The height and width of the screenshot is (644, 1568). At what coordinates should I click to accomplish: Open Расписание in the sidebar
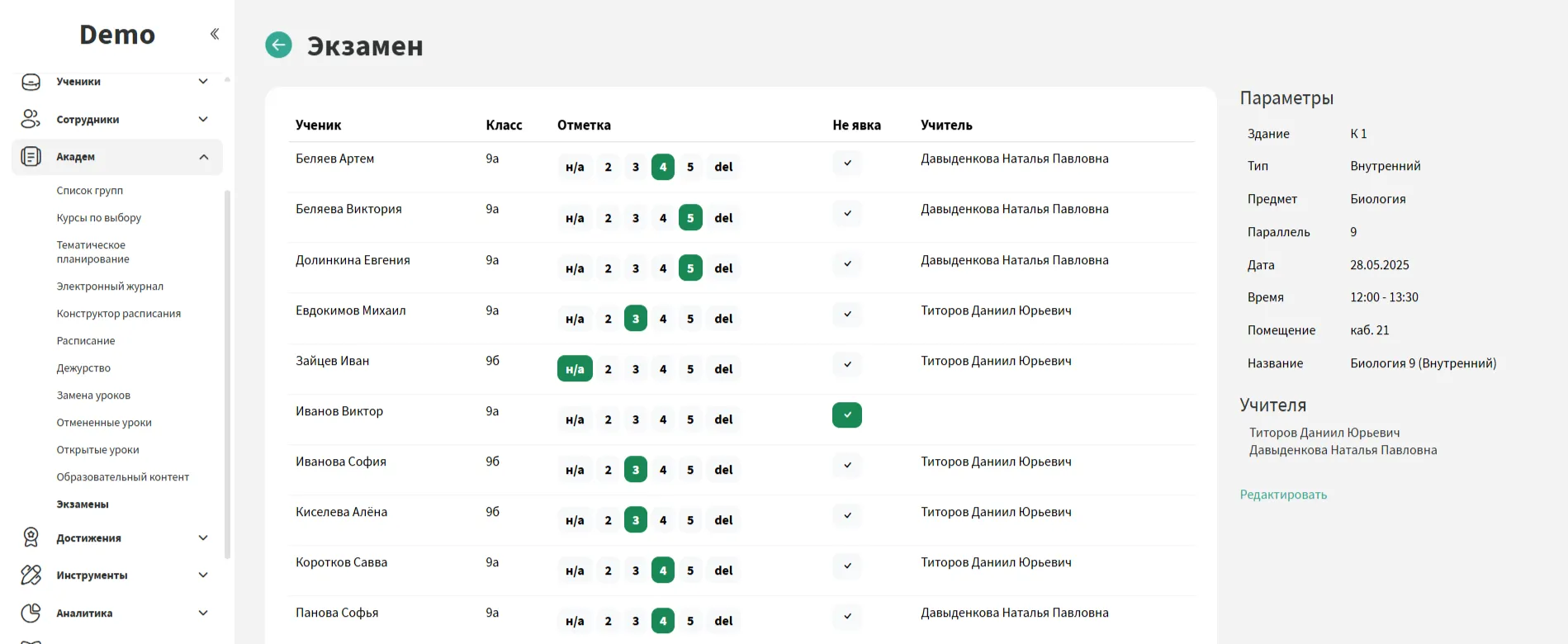[x=86, y=341]
